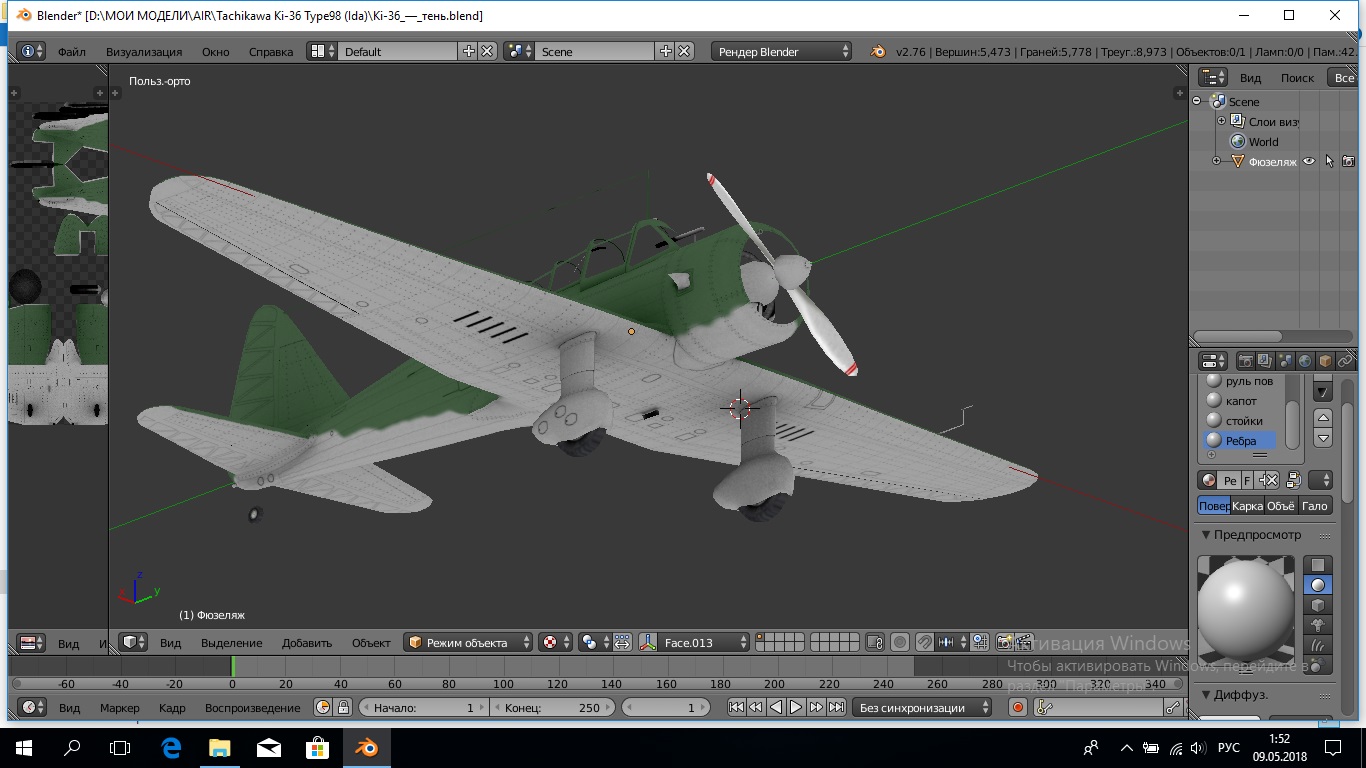Open the Визуализация menu
1366x768 pixels.
click(144, 52)
